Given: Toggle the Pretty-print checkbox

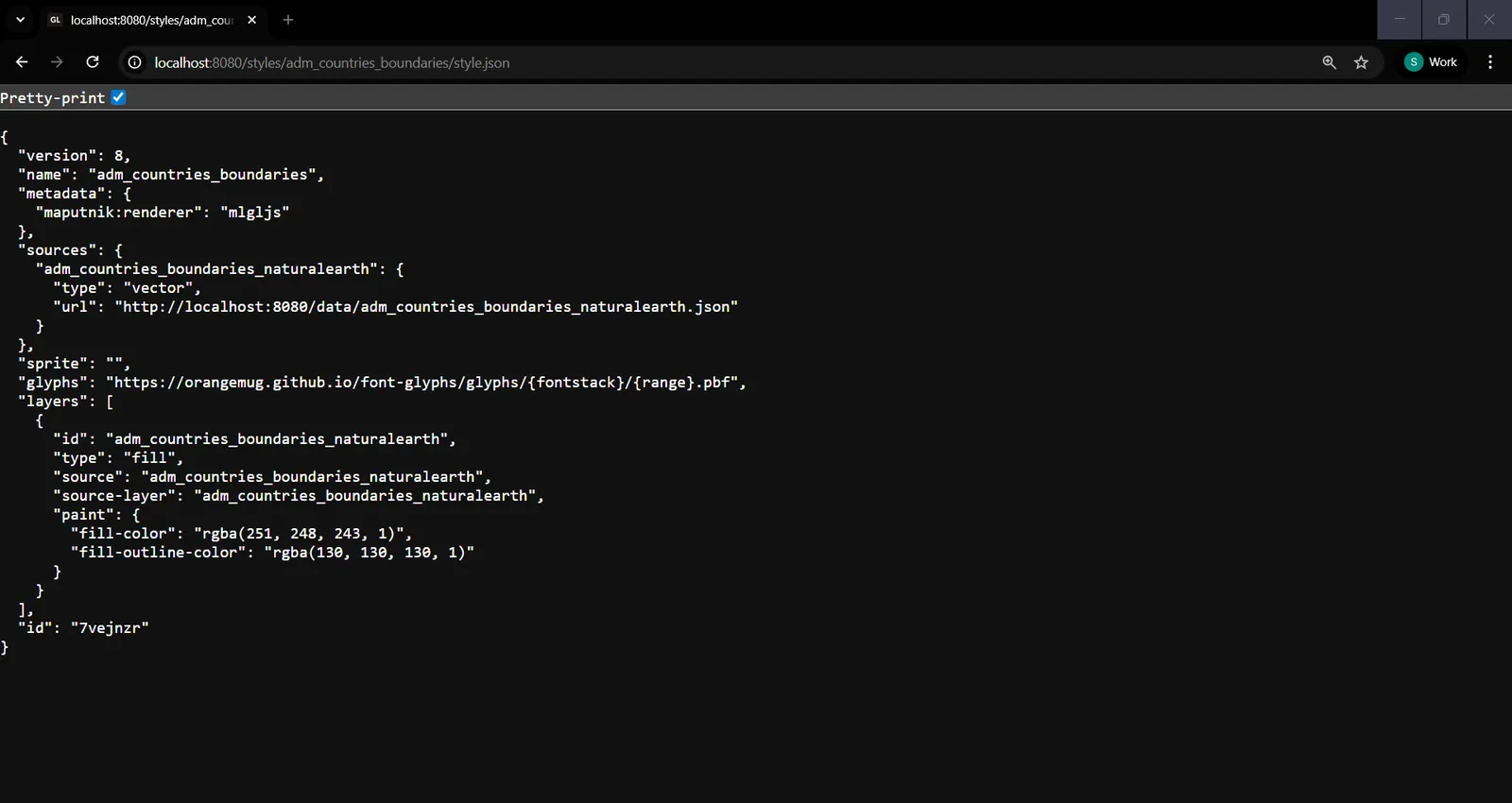Looking at the screenshot, I should (x=118, y=97).
